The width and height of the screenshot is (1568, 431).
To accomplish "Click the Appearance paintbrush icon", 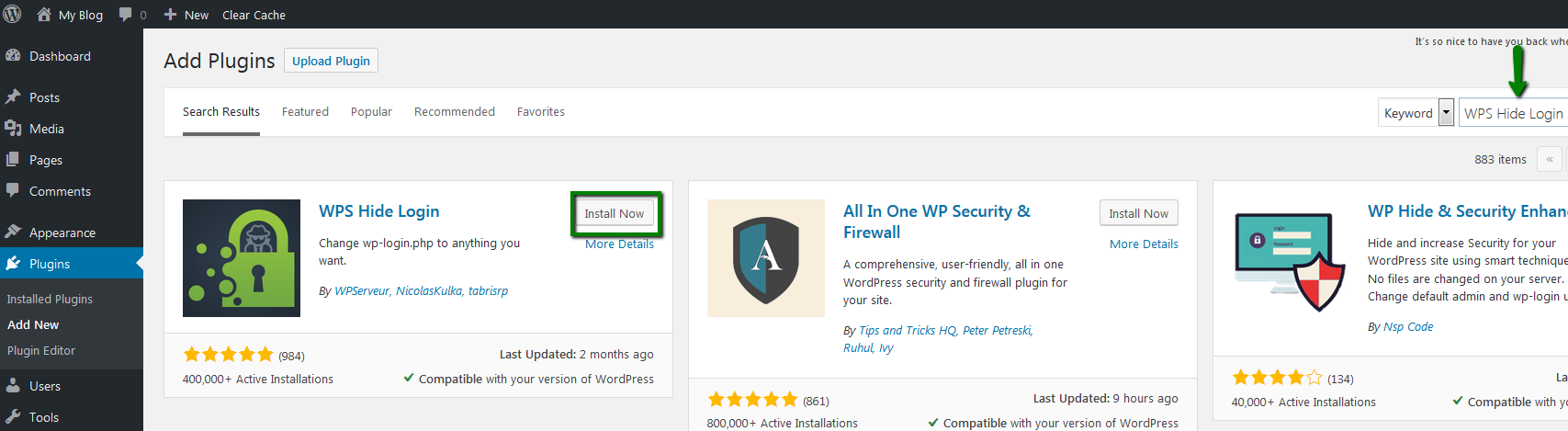I will (x=13, y=232).
